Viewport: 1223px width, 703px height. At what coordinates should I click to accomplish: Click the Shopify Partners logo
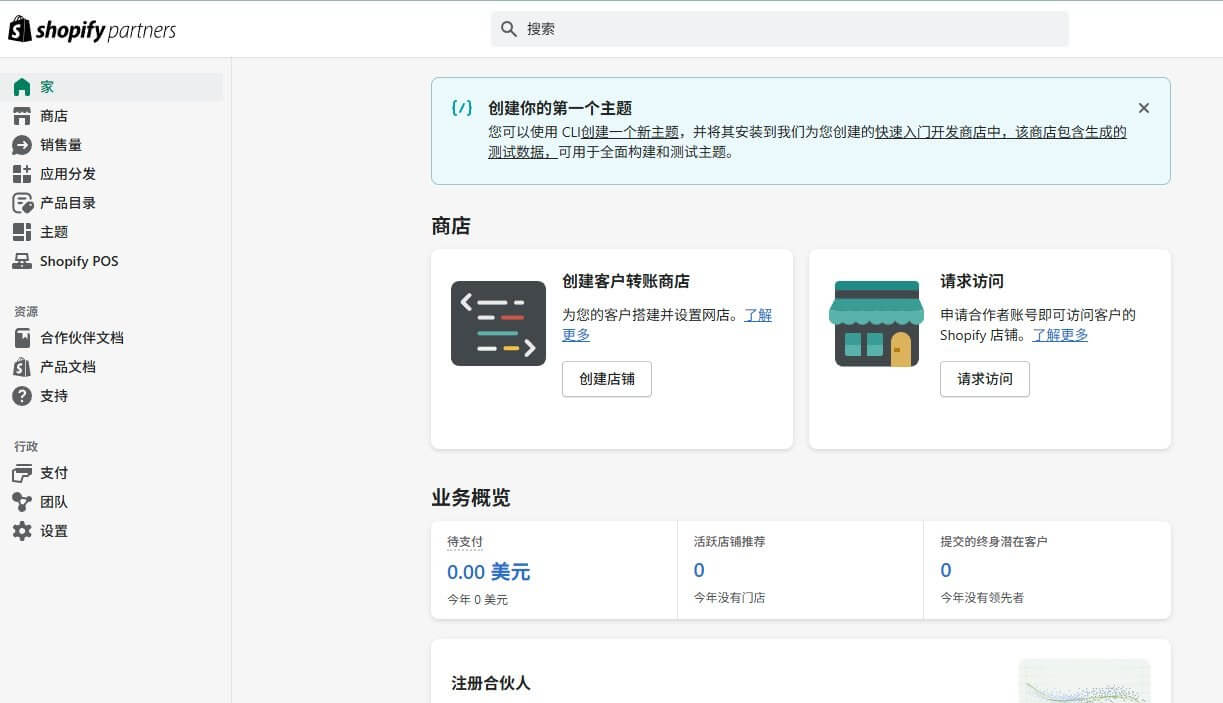tap(92, 30)
